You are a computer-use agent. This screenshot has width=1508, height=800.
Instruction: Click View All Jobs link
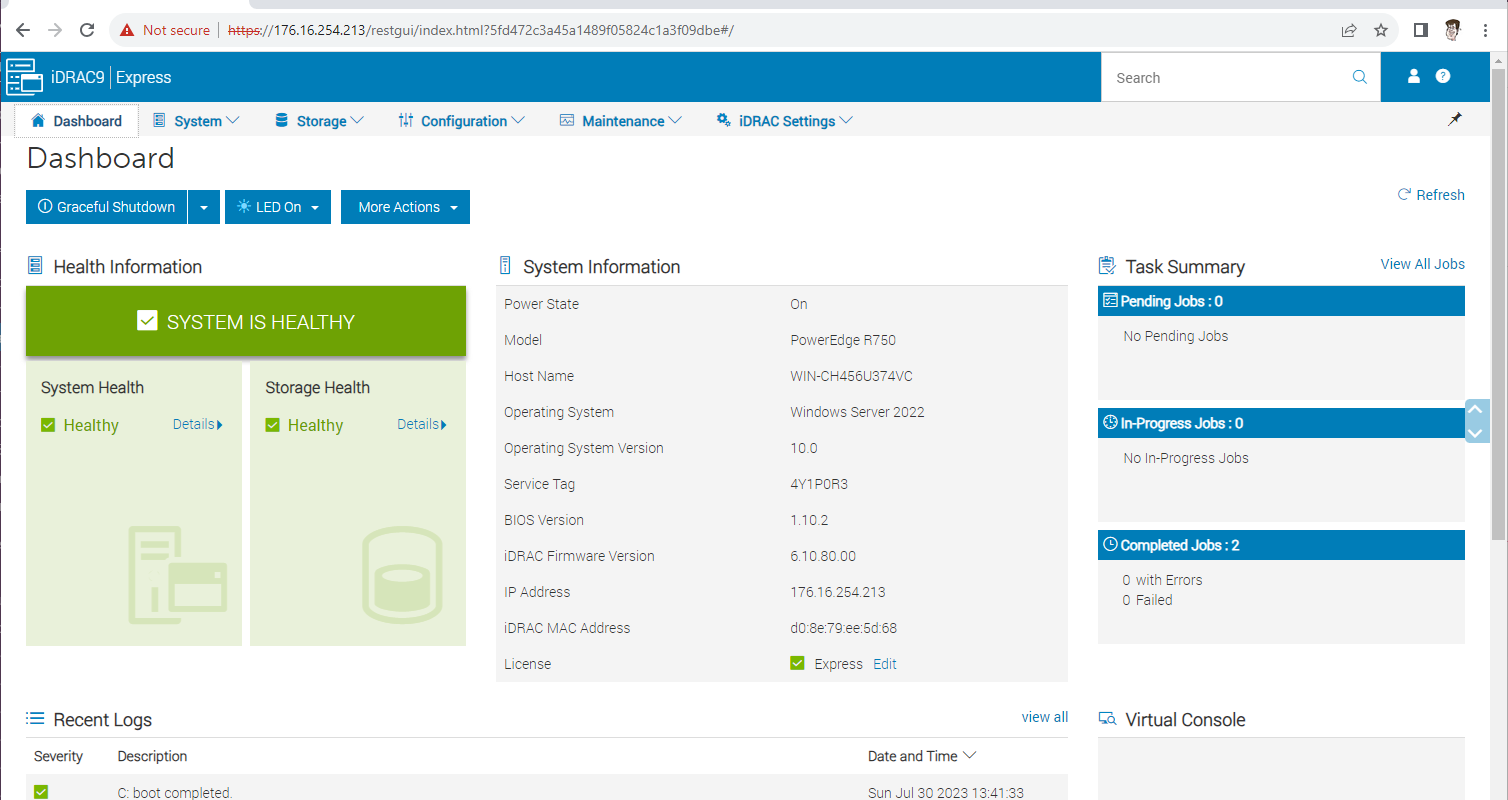point(1423,264)
